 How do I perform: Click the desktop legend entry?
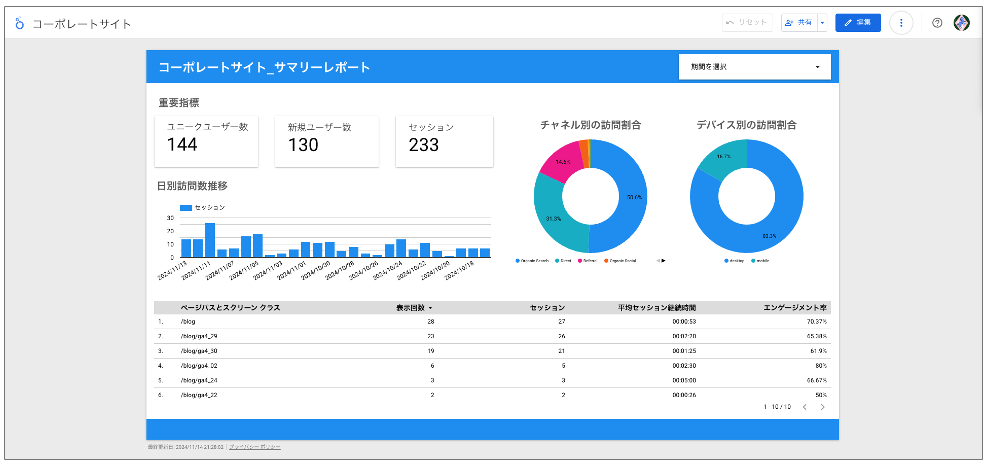(x=732, y=260)
